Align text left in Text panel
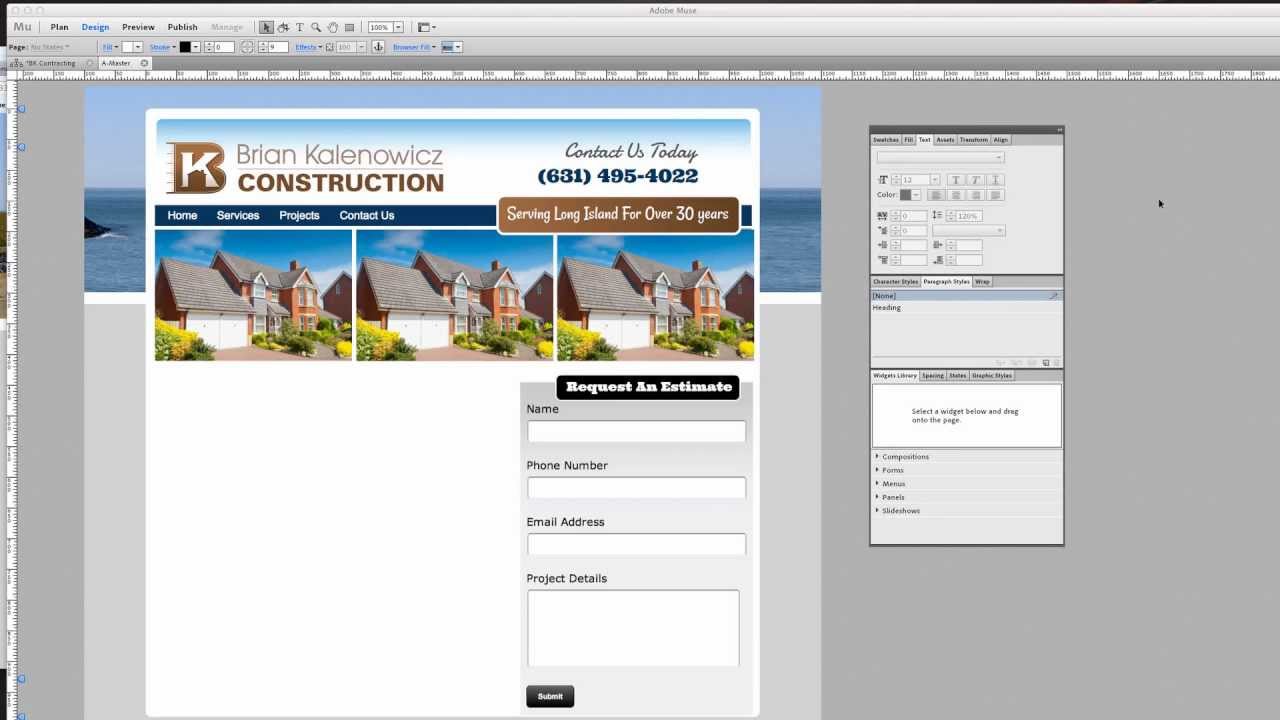The width and height of the screenshot is (1280, 720). click(936, 195)
